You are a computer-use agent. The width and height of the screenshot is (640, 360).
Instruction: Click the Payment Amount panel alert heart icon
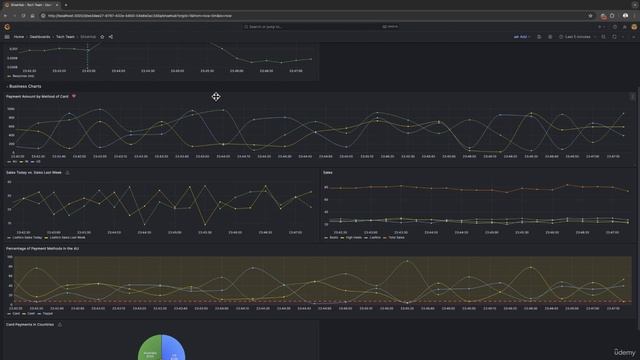click(74, 96)
